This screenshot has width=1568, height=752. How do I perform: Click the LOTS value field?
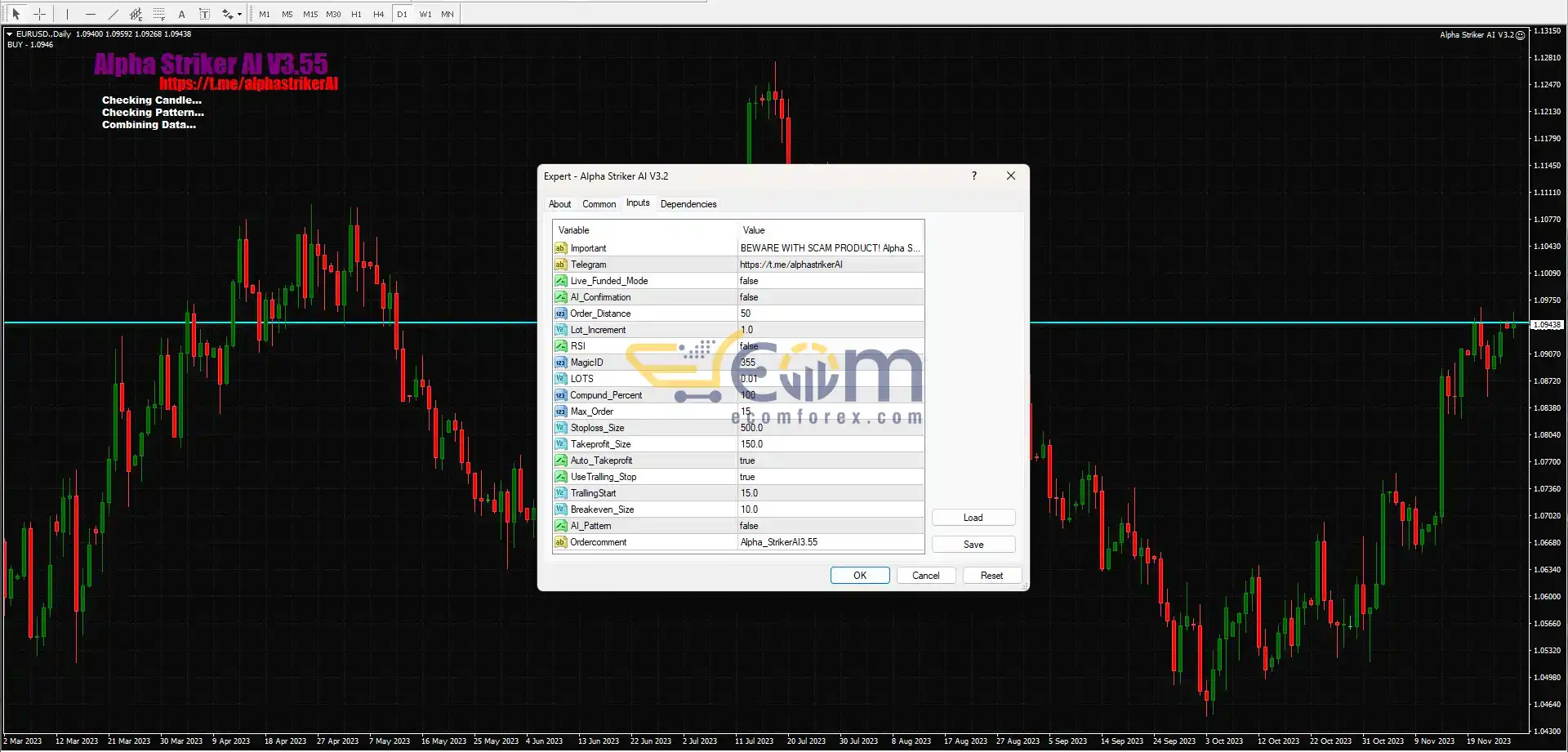[x=830, y=379]
